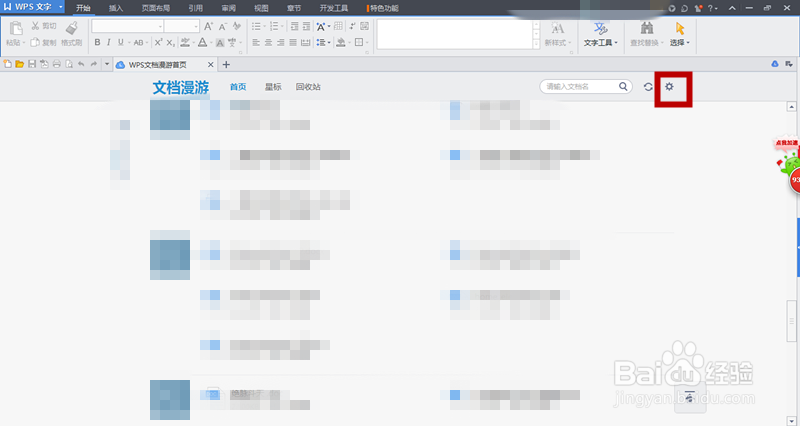Image resolution: width=800 pixels, height=426 pixels.
Task: Click the paragraph shading bucket icon
Action: point(341,42)
